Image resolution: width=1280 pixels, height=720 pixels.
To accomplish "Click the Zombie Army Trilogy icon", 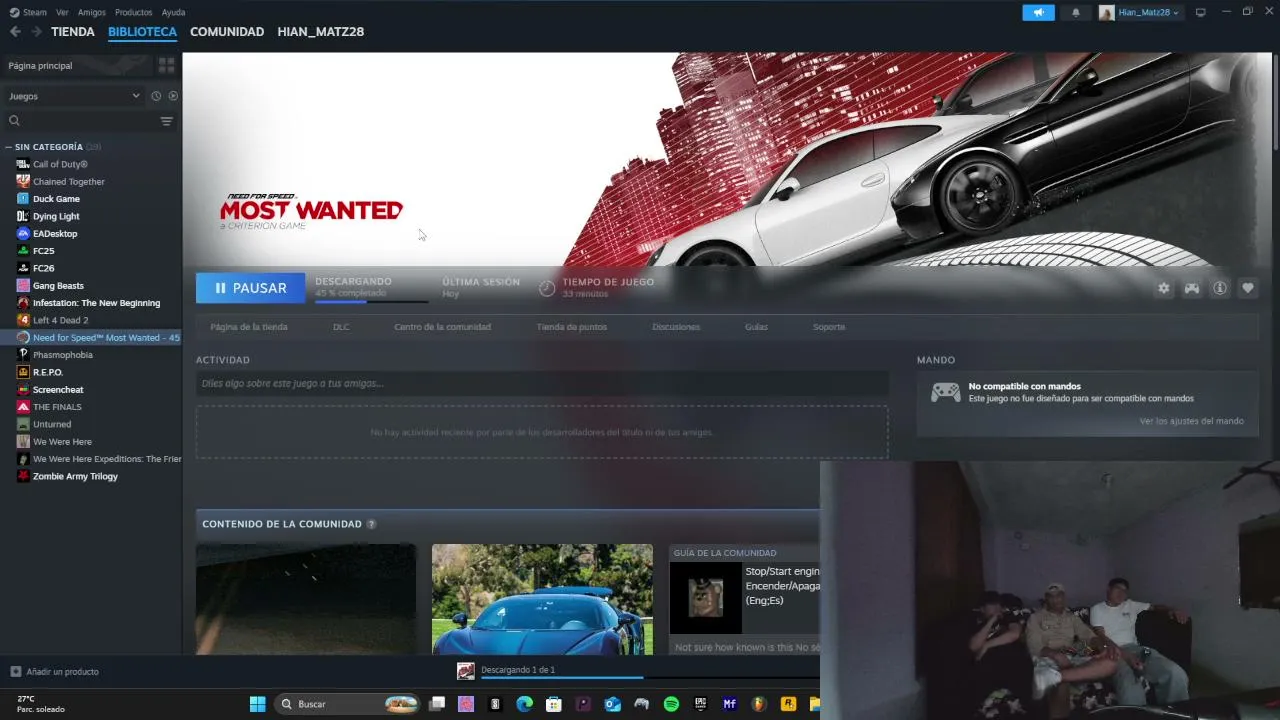I will tap(23, 476).
